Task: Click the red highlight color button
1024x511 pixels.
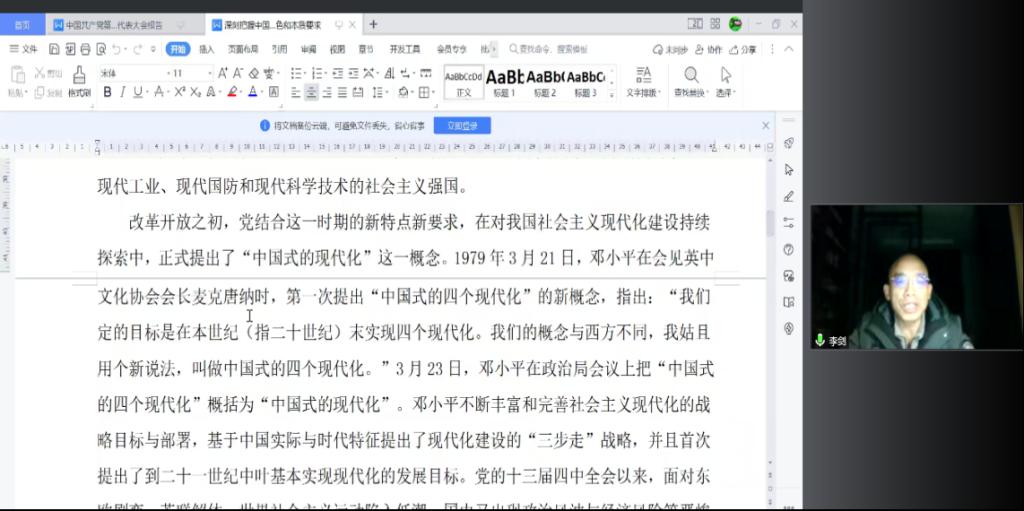Action: (x=232, y=92)
